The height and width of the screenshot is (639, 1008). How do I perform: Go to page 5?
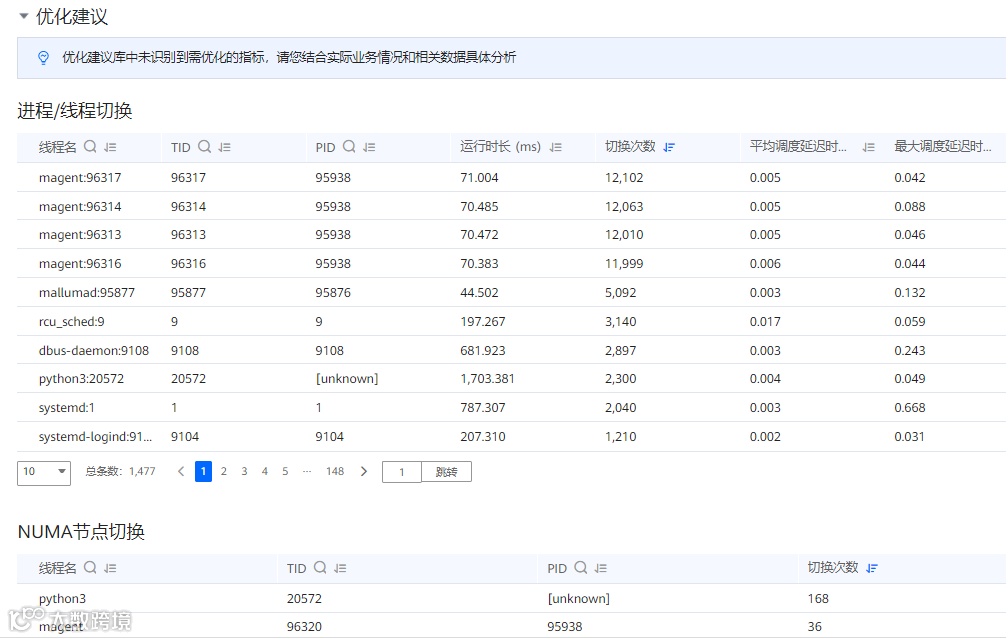(x=285, y=472)
